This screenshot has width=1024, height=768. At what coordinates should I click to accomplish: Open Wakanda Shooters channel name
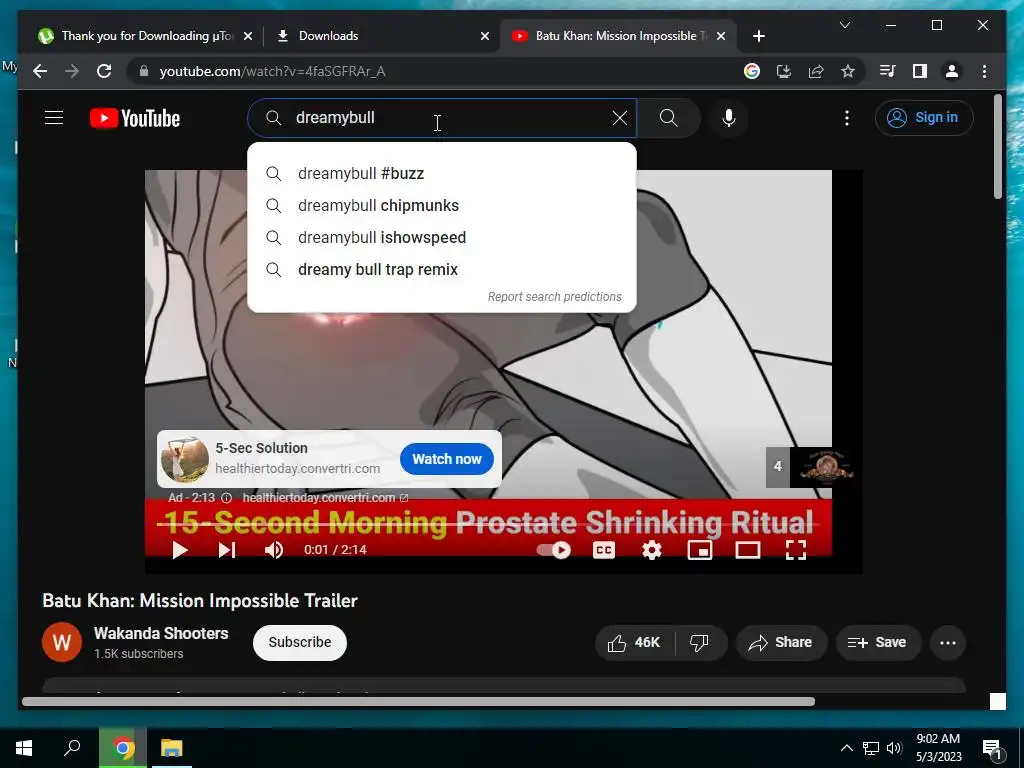(x=161, y=633)
